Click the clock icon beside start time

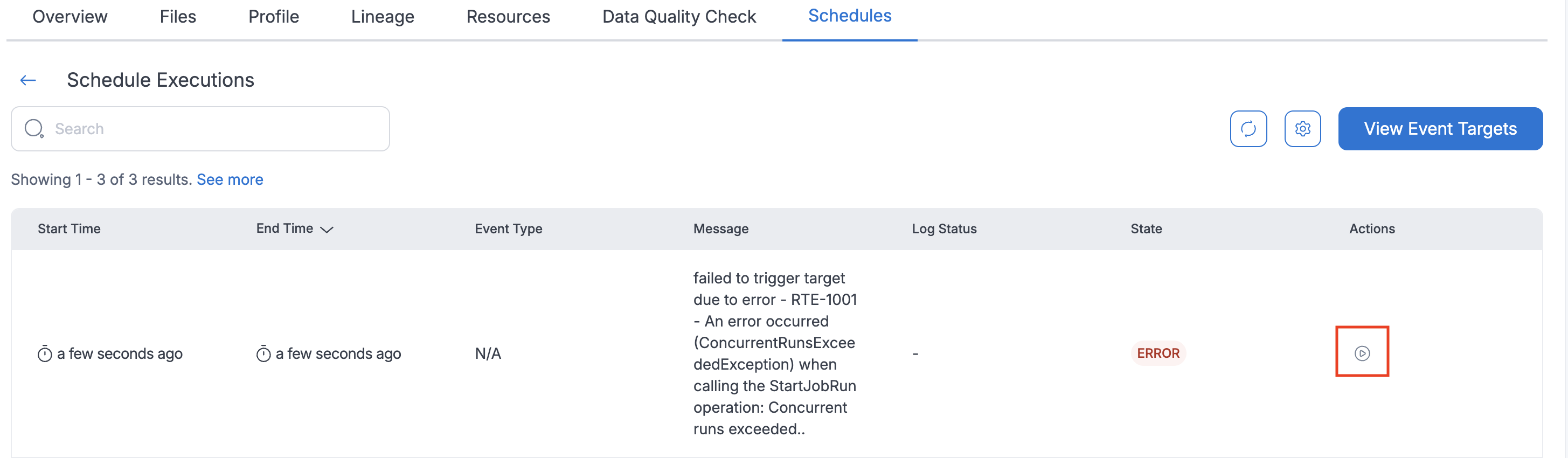[x=45, y=354]
